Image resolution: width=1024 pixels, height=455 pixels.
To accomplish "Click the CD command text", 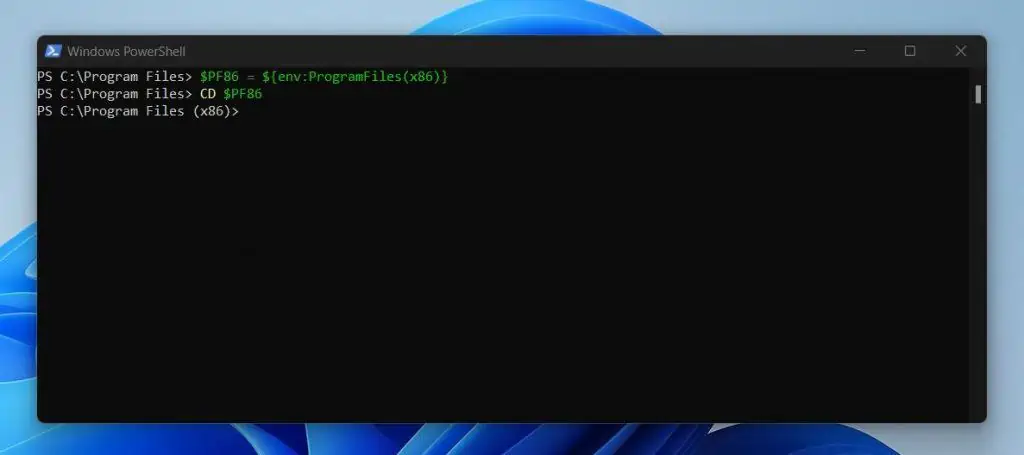I will pyautogui.click(x=208, y=94).
